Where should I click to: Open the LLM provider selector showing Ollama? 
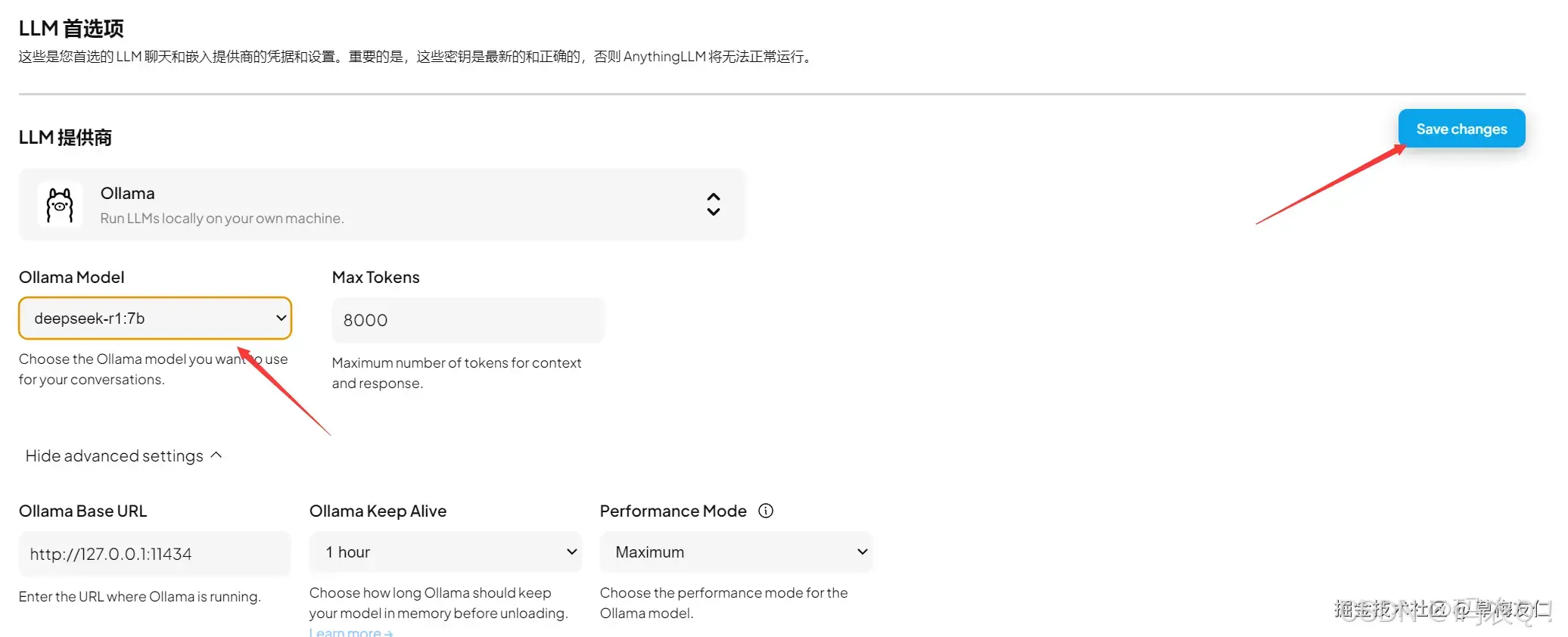382,205
